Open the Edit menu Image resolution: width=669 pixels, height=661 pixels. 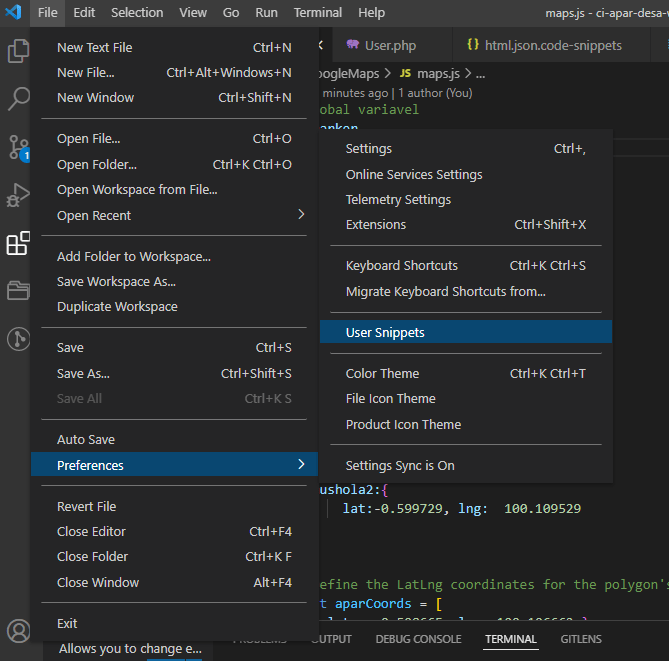click(84, 13)
